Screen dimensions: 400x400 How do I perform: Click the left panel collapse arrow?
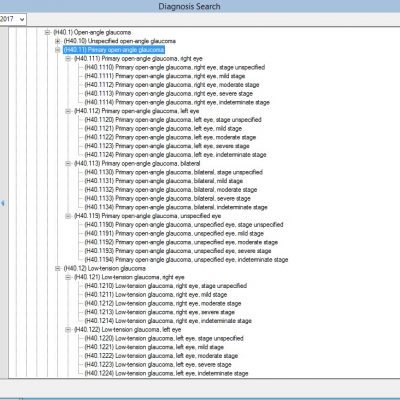3,203
